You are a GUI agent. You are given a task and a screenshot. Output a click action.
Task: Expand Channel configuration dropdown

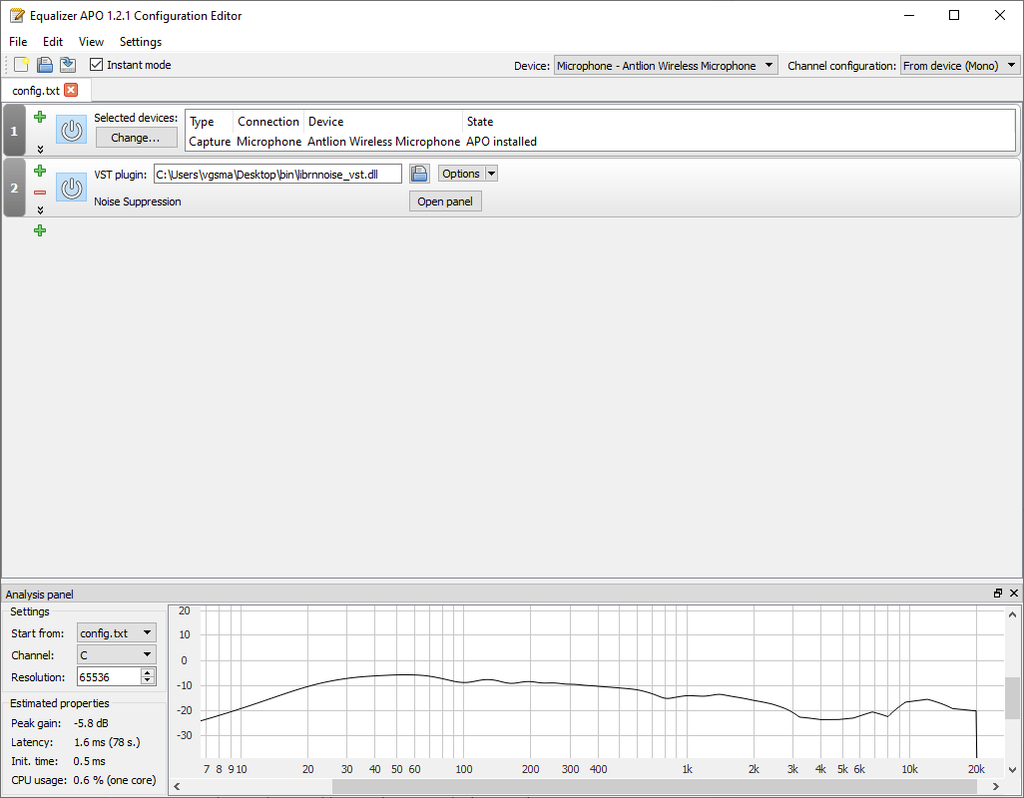pos(960,66)
